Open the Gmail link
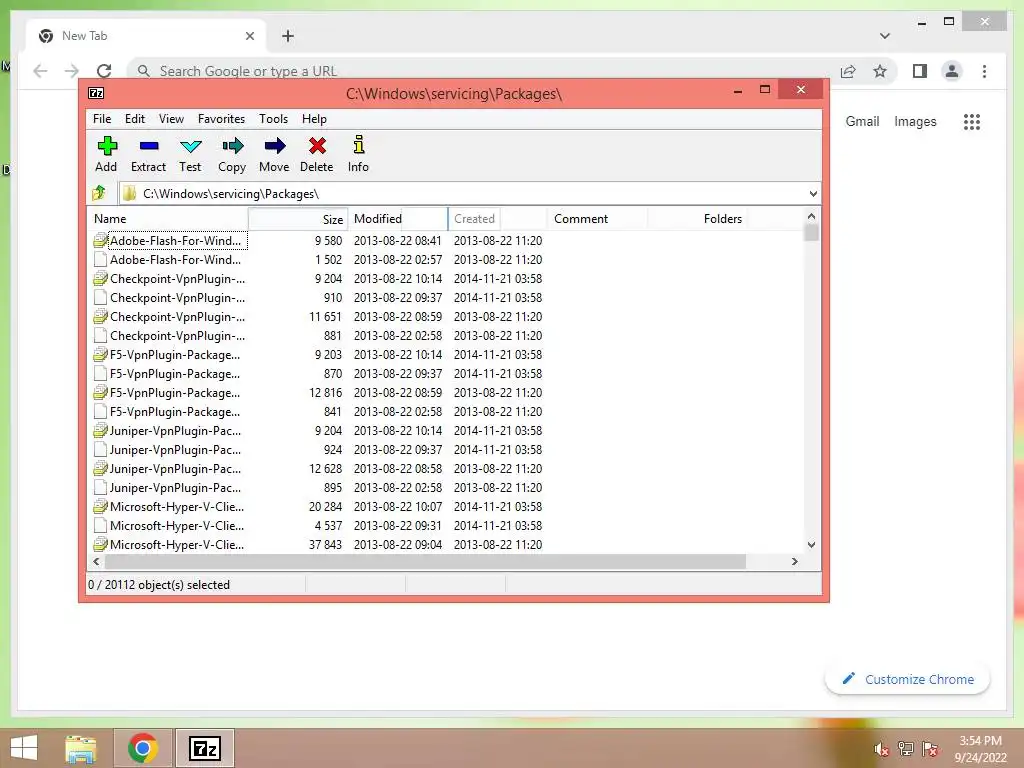This screenshot has height=768, width=1024. click(862, 121)
